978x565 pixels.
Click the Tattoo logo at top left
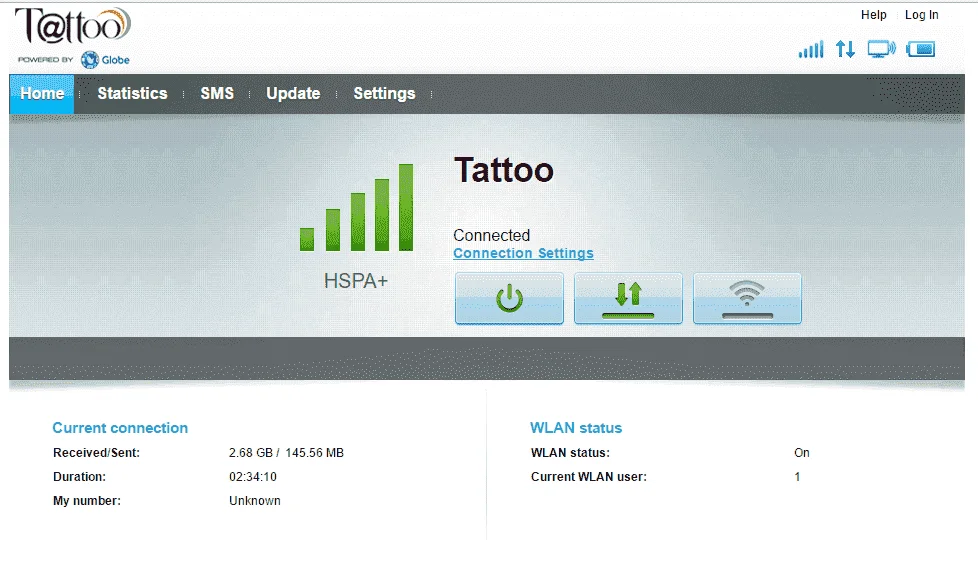tap(72, 26)
